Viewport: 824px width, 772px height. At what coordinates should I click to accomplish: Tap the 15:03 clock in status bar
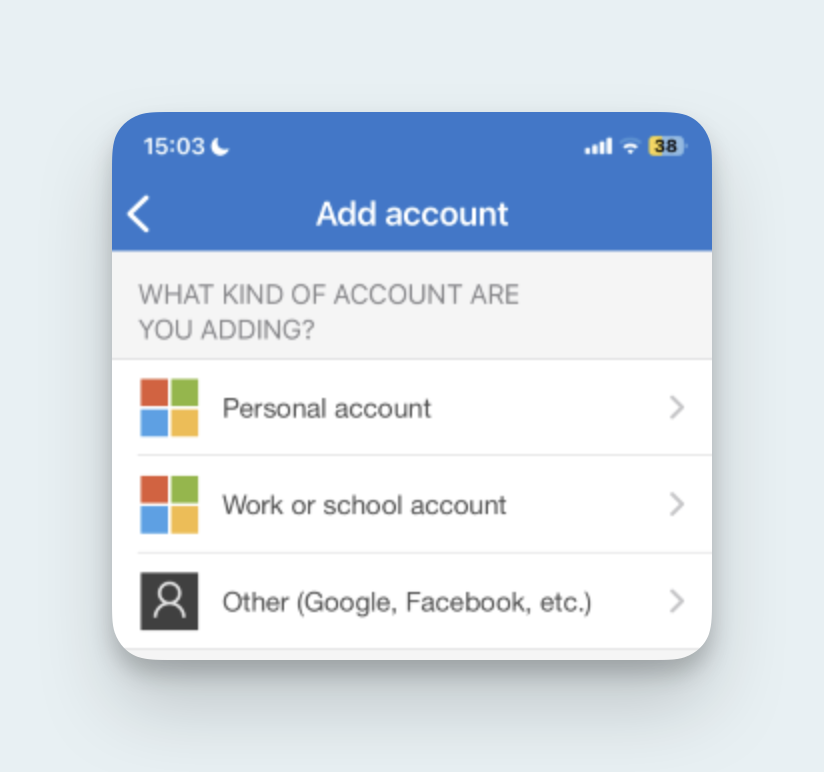(x=174, y=147)
